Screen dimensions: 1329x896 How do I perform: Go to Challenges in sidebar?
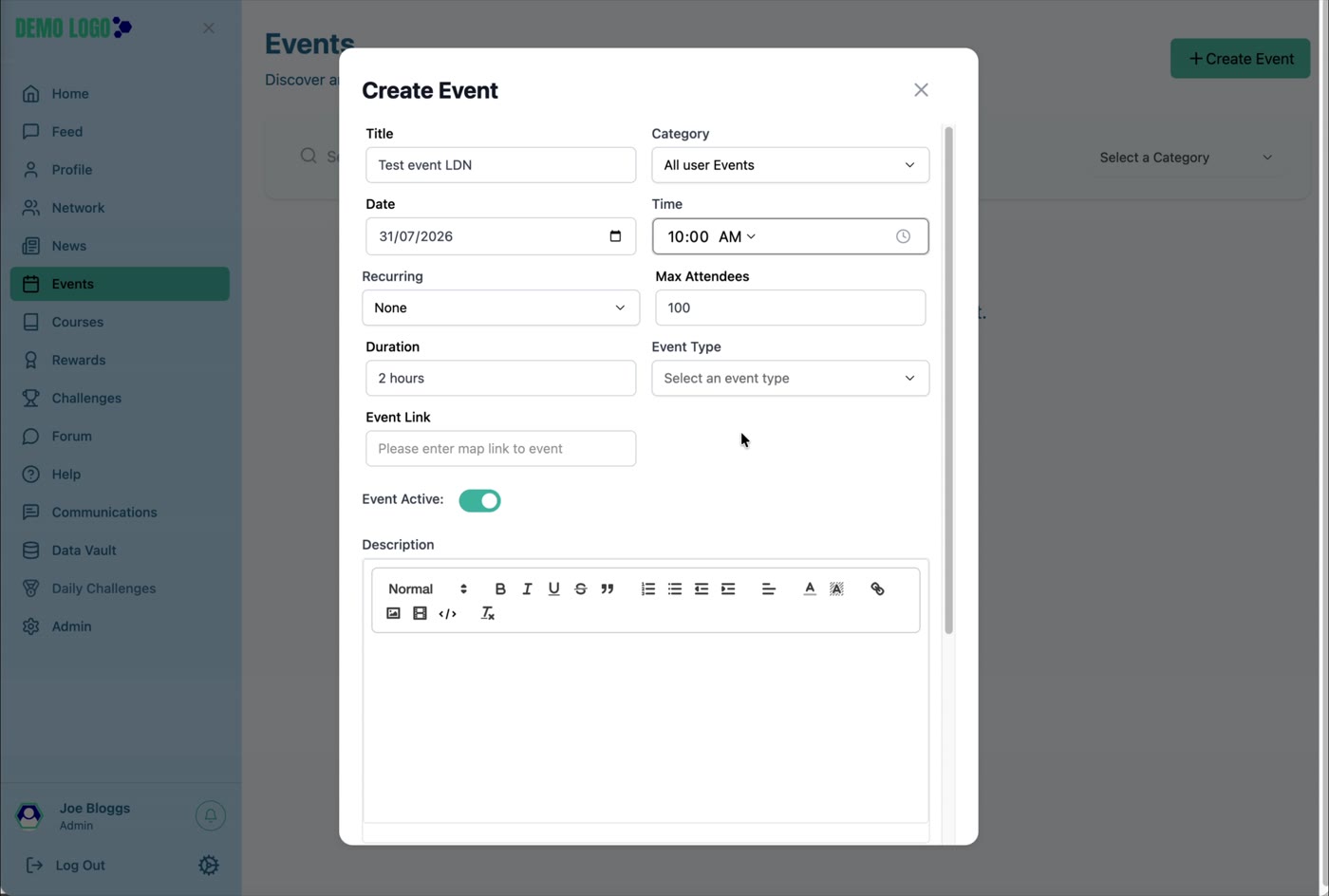120,398
